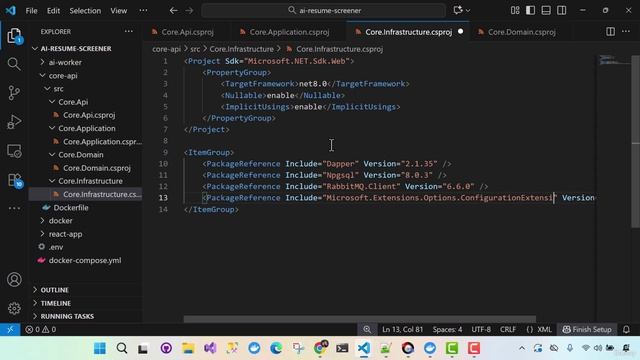Open the Extensions view

[x=14, y=180]
